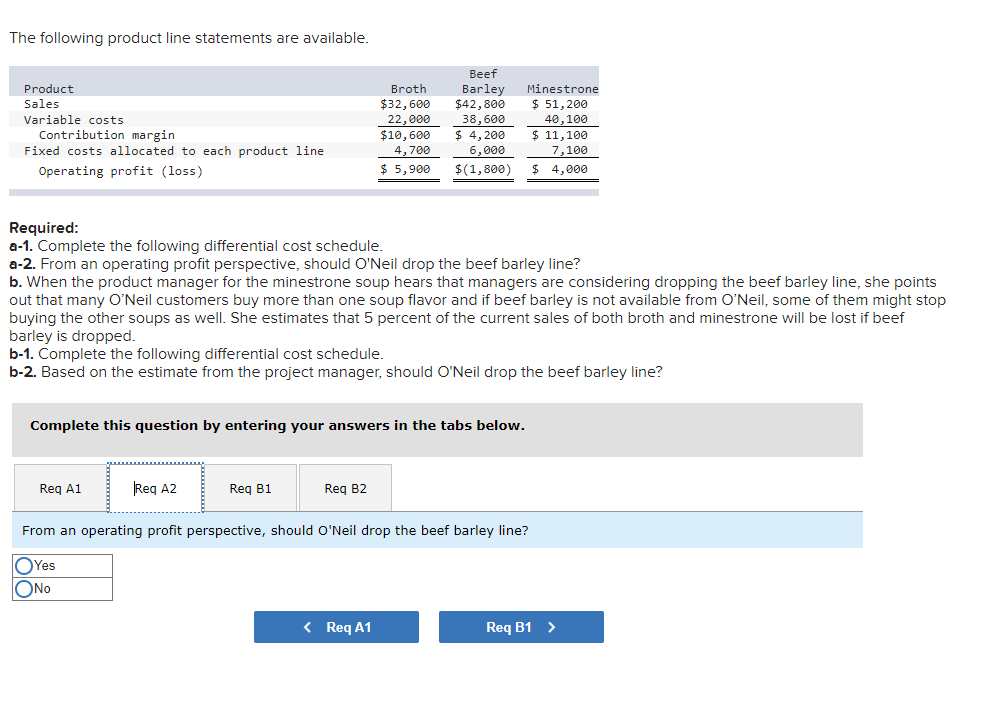Select the Req A2 tab
997x713 pixels.
pyautogui.click(x=155, y=488)
